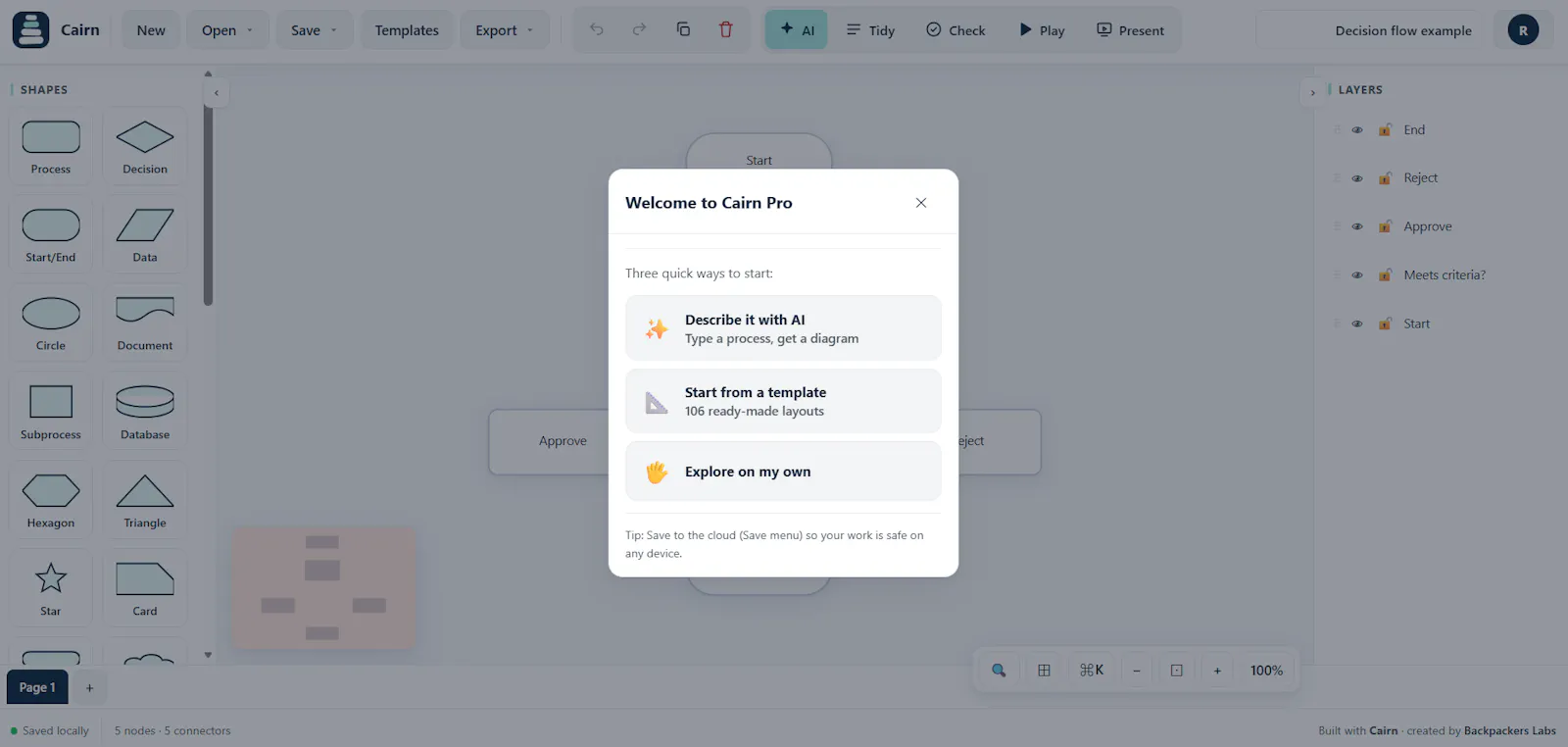Toggle visibility of the Approve layer
1568x747 pixels.
click(x=1357, y=226)
